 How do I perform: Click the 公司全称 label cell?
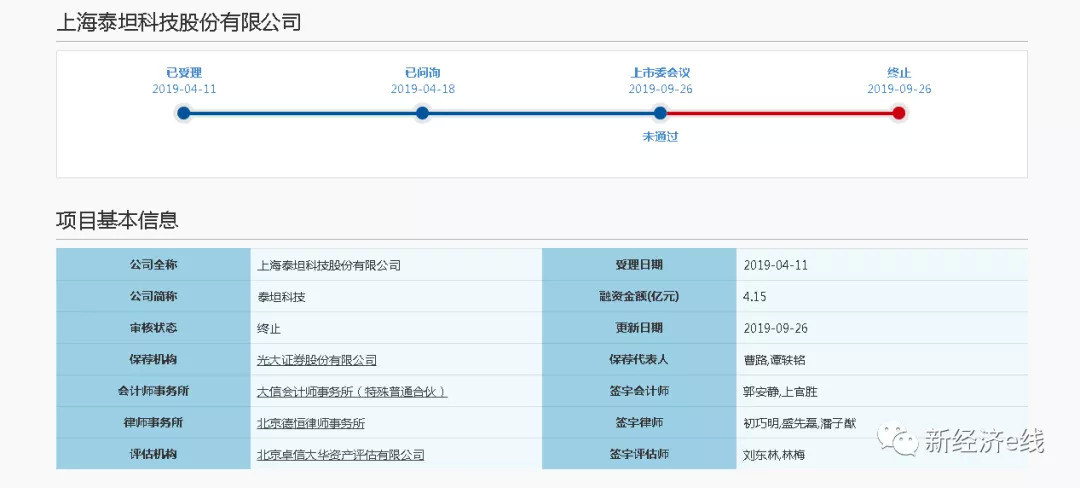153,265
